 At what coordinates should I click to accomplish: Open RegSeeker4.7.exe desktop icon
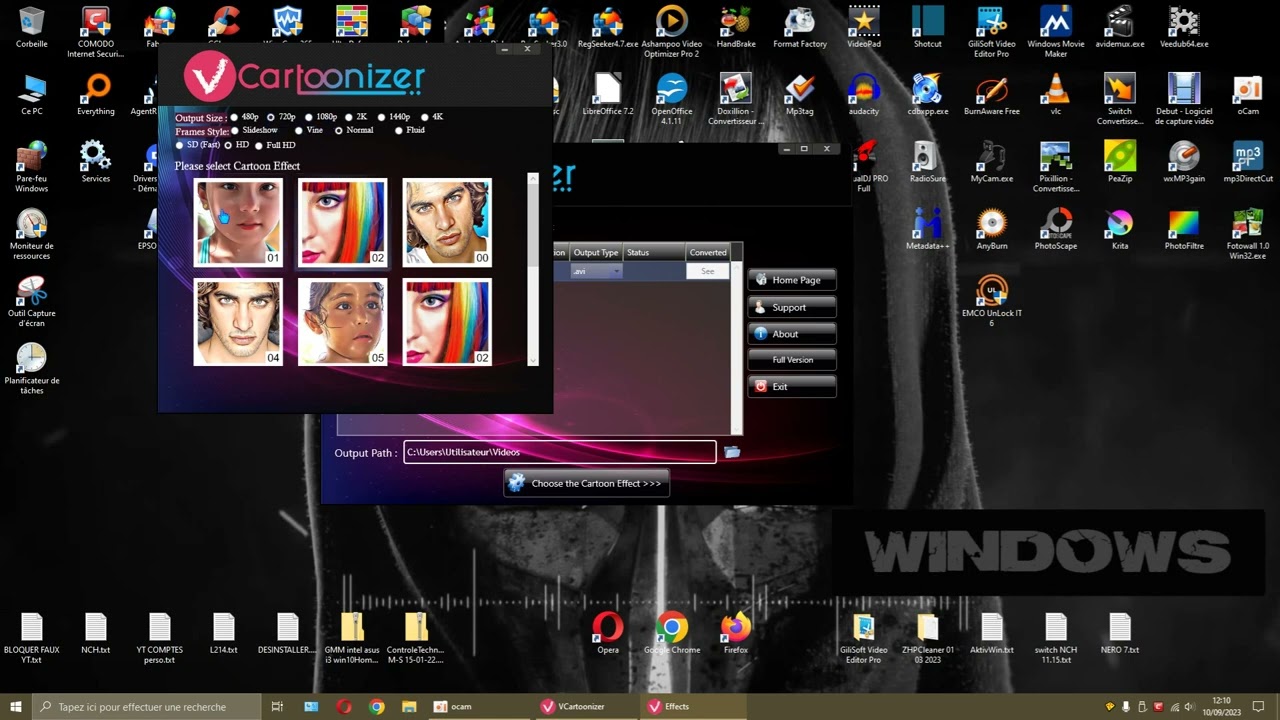click(608, 27)
